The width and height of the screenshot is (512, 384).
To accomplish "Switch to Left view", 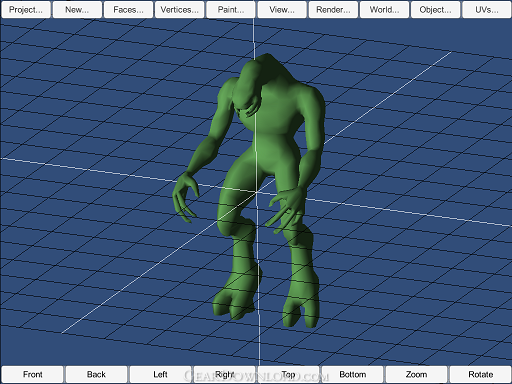I will pos(160,374).
